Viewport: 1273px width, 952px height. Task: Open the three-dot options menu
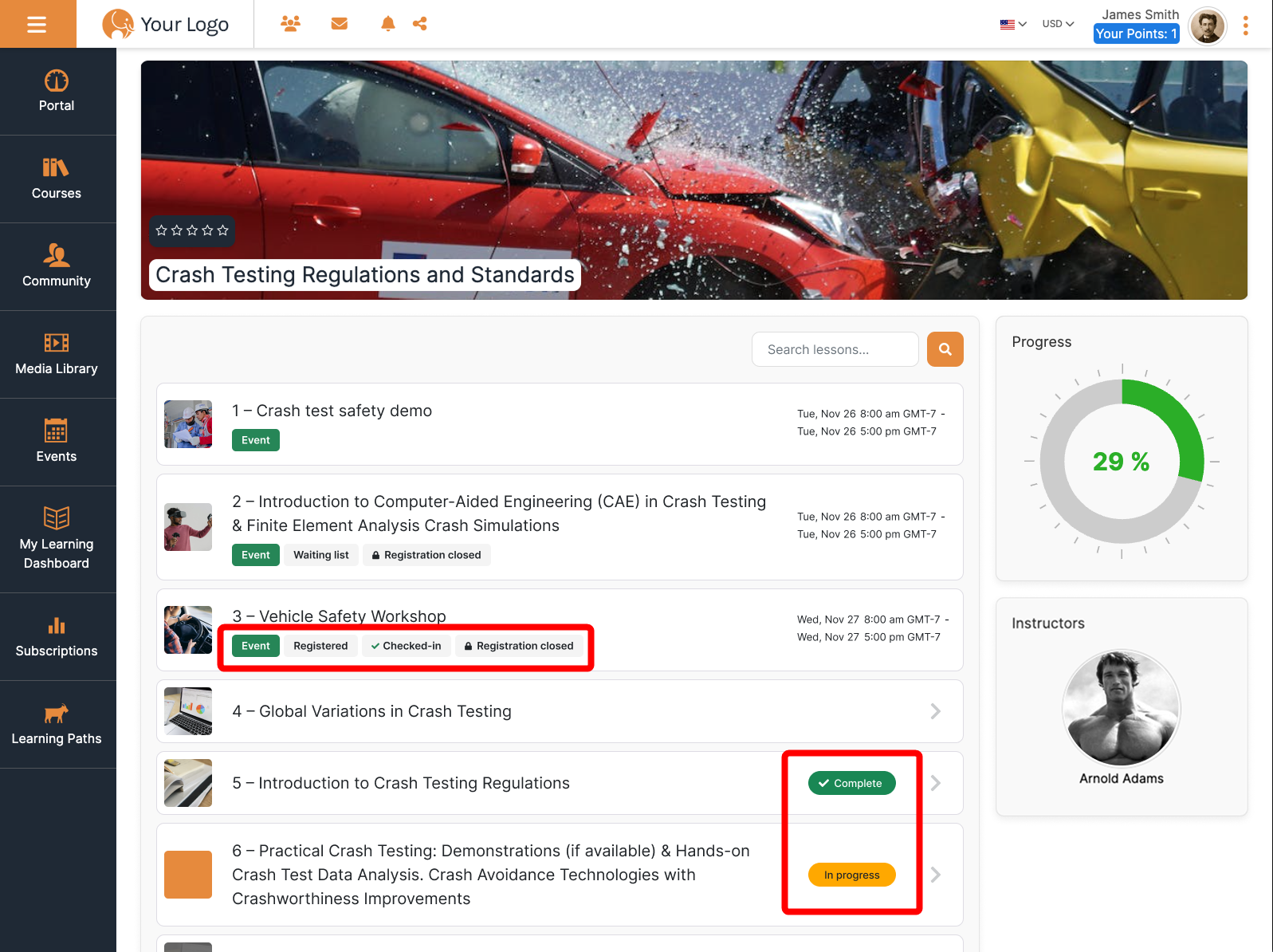click(1245, 26)
